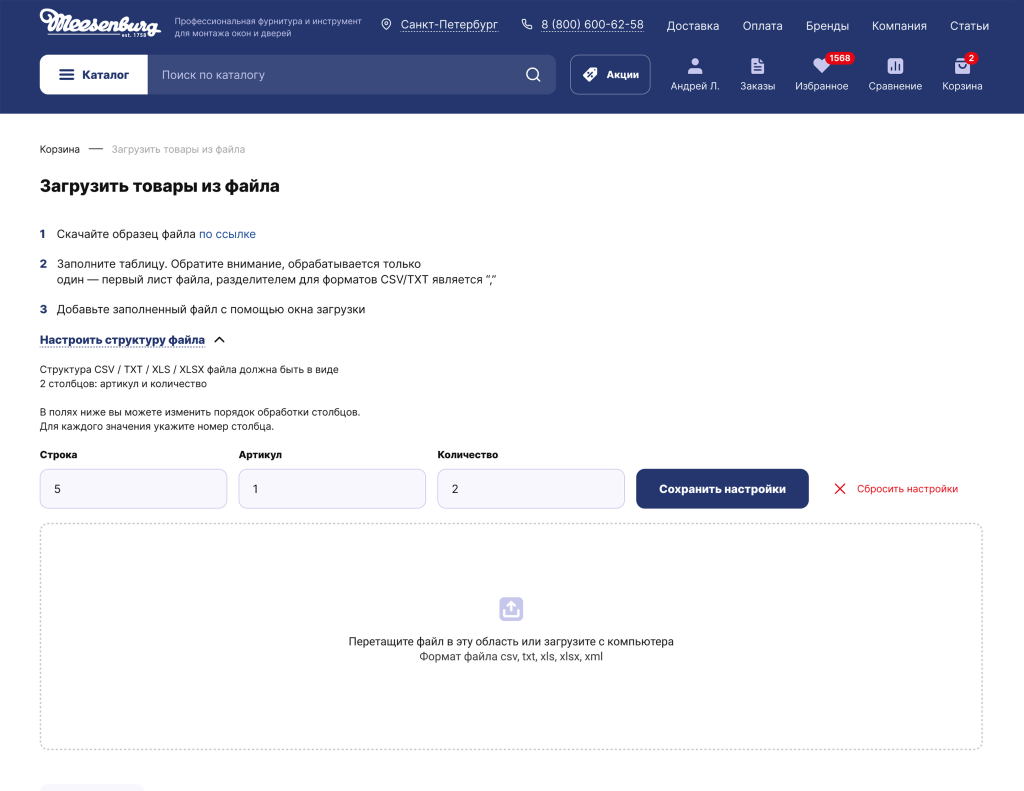Click the search magnifier icon
Viewport: 1024px width, 791px height.
[x=533, y=75]
